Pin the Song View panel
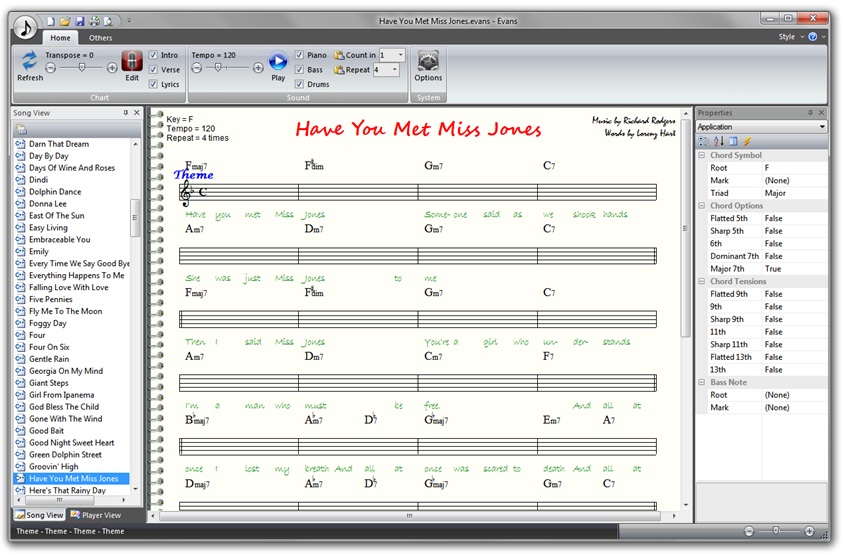The height and width of the screenshot is (555, 844). click(x=125, y=113)
